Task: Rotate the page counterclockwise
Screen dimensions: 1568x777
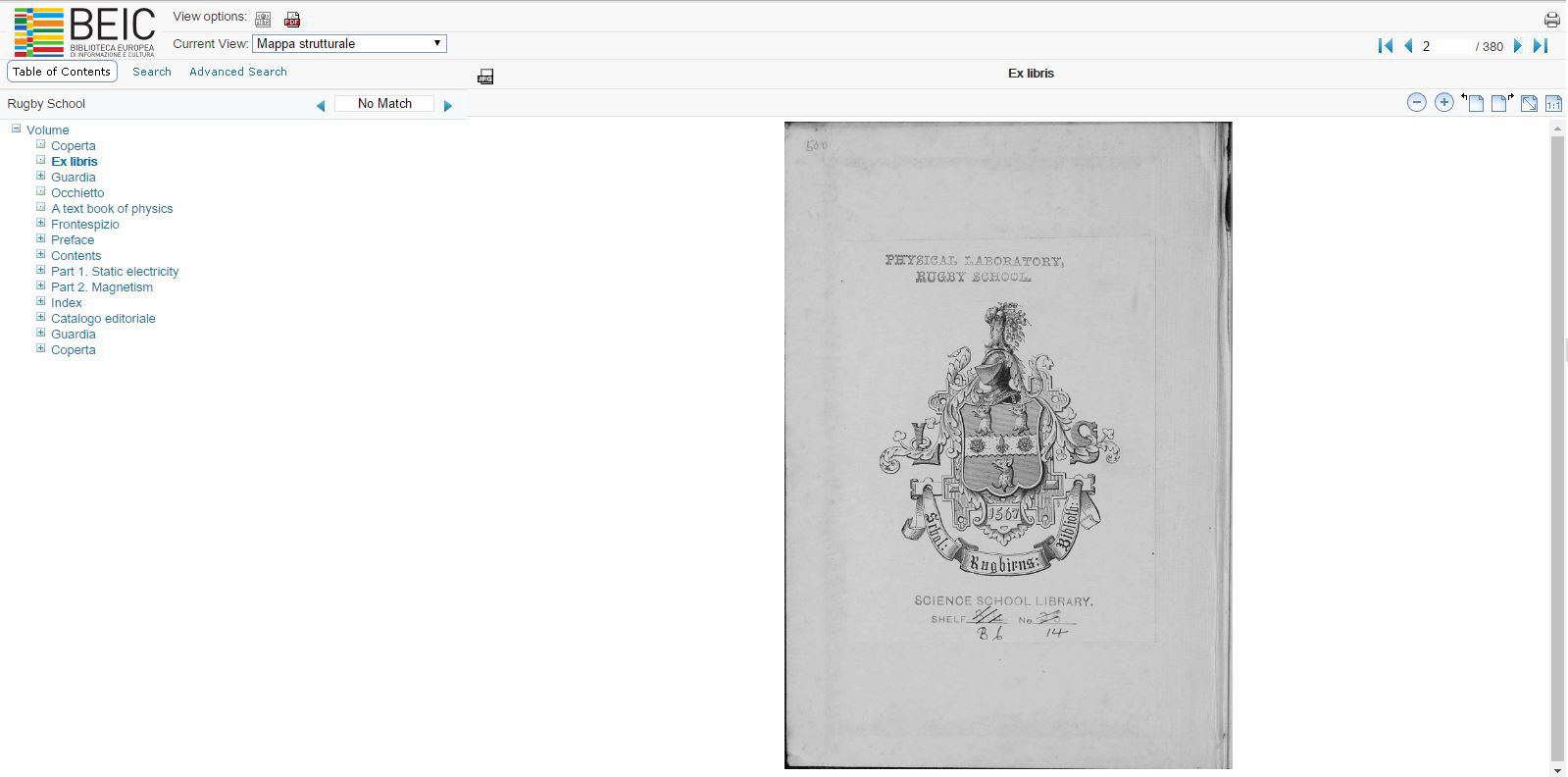Action: (1472, 102)
